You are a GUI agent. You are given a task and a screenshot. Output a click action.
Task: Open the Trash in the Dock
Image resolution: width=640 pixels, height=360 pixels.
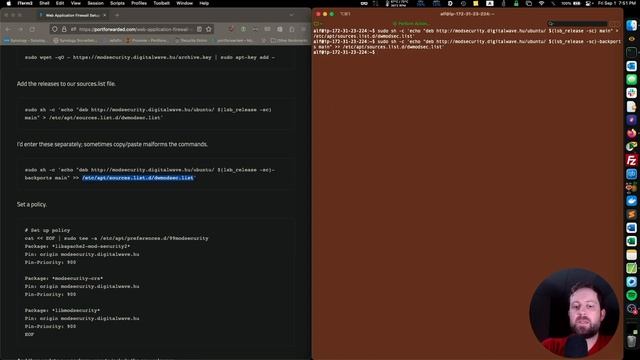point(631,340)
